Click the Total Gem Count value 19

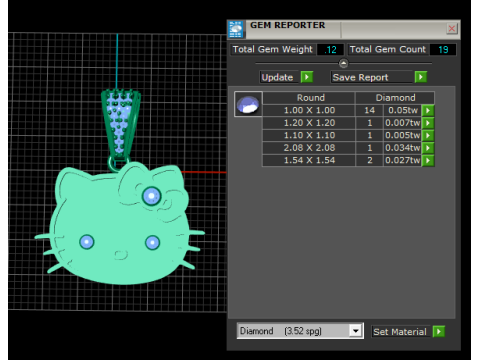[443, 50]
